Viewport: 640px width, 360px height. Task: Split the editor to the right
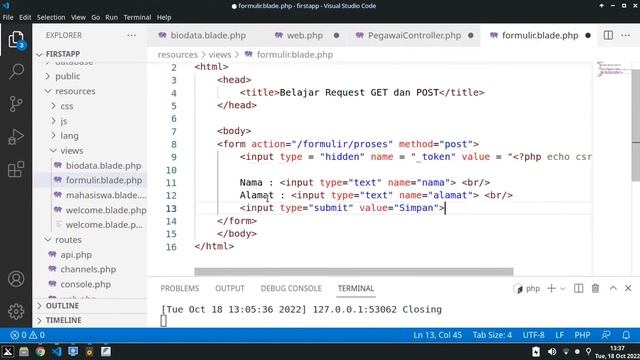pos(608,36)
